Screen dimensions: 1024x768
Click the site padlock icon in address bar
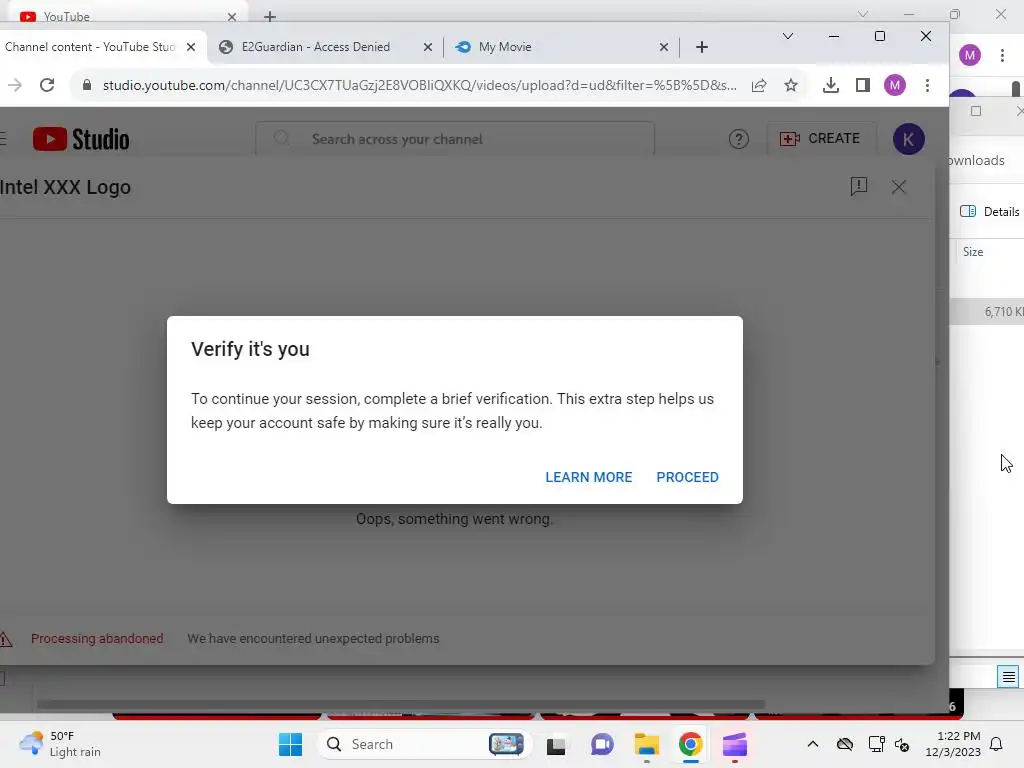pyautogui.click(x=87, y=85)
